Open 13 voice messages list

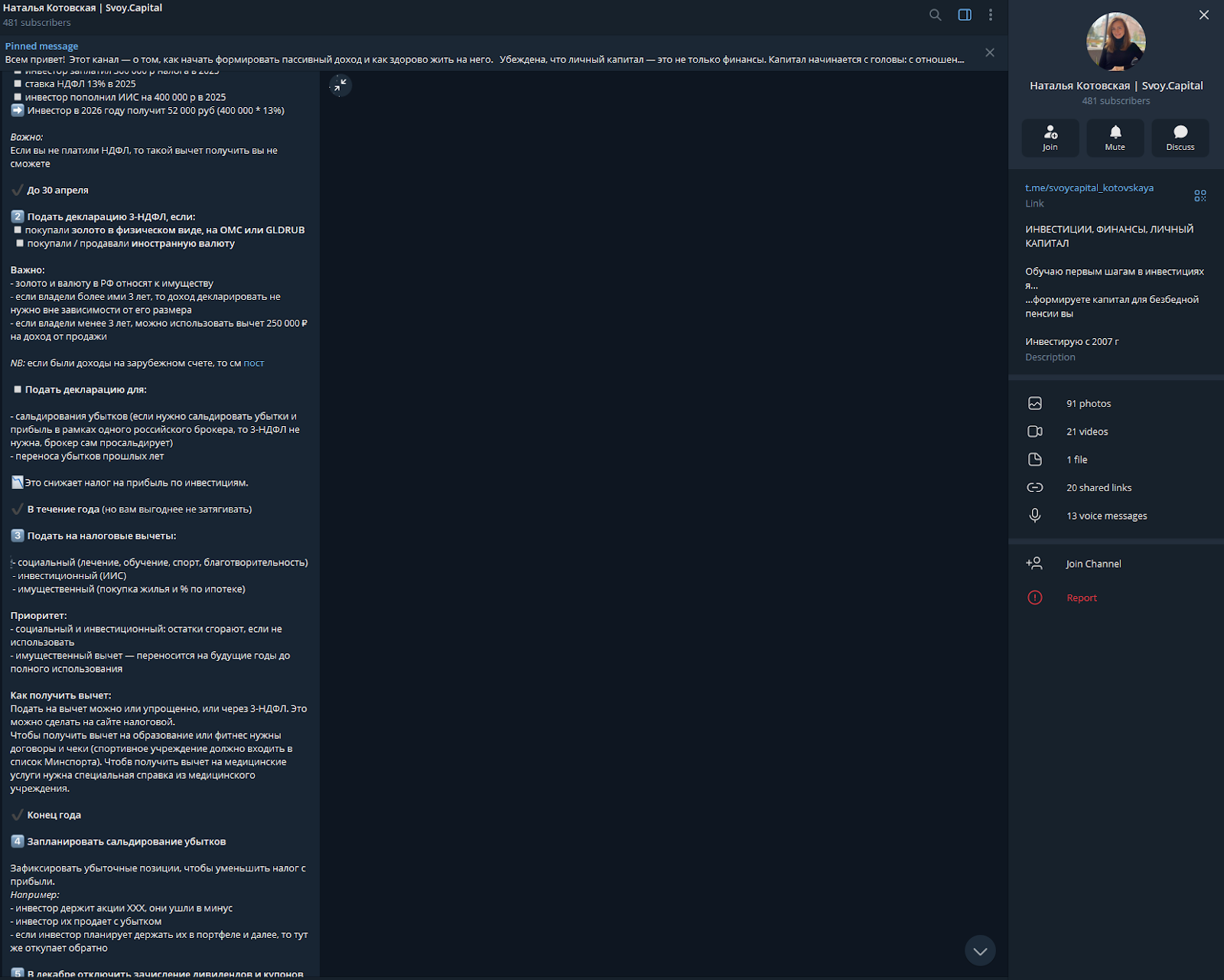pos(1106,516)
